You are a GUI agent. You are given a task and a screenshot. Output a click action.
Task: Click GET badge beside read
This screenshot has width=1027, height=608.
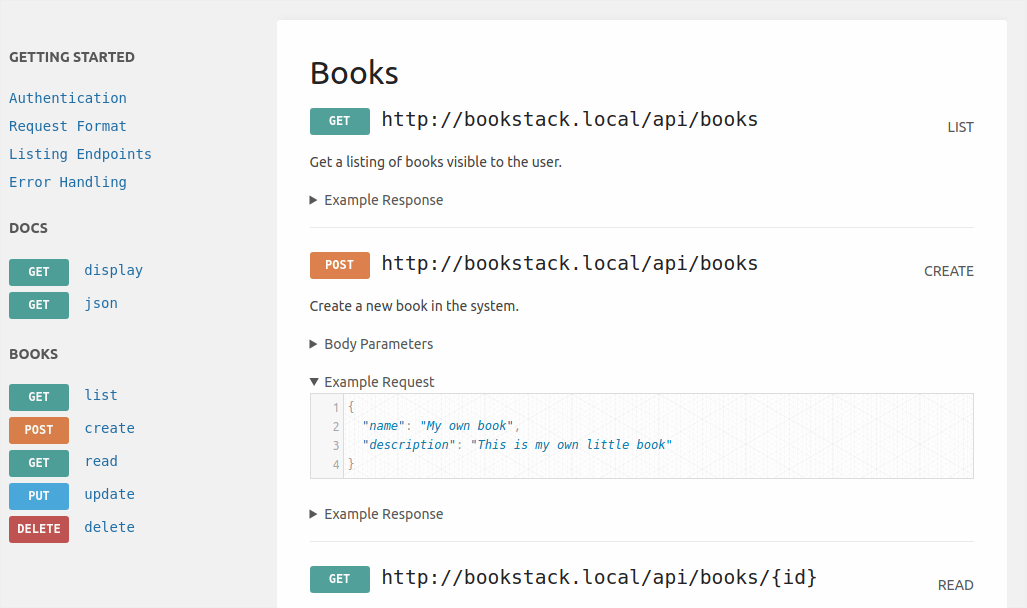39,463
